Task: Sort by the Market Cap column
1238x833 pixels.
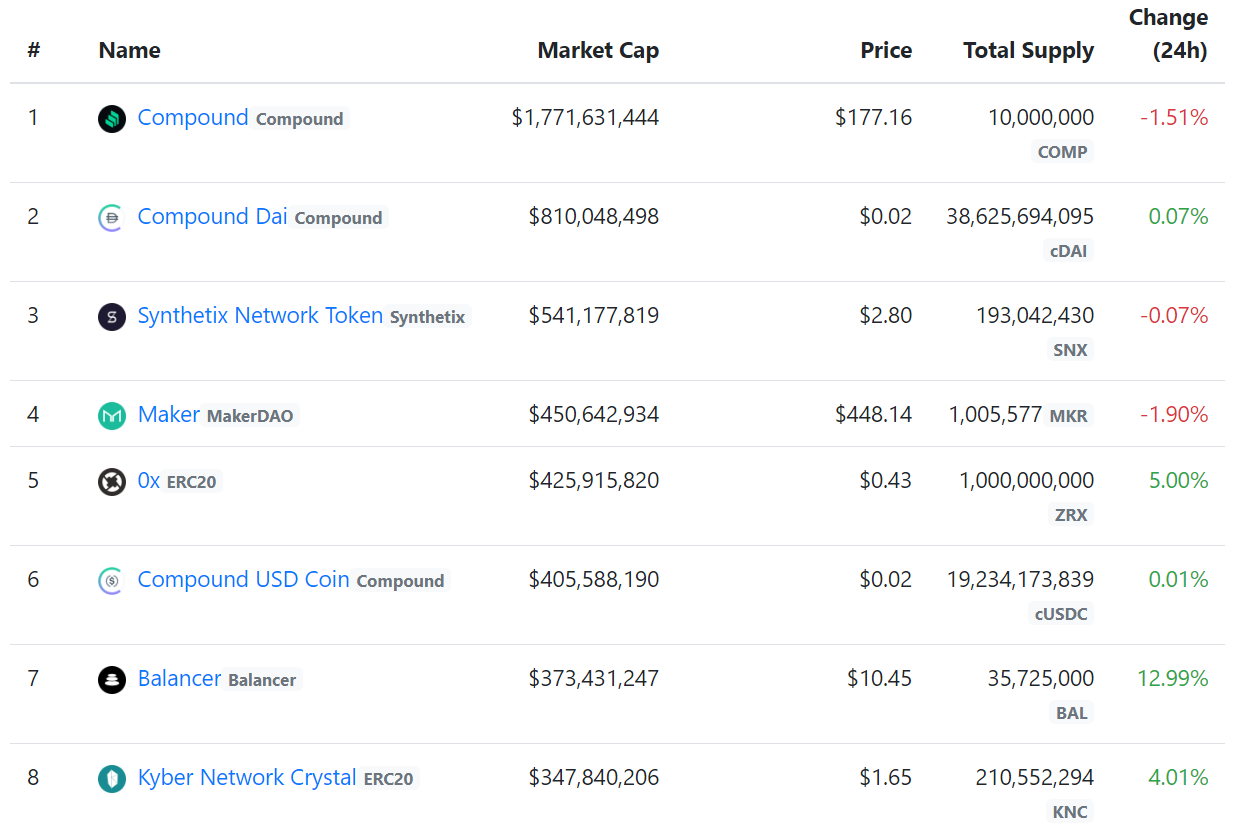Action: click(598, 50)
